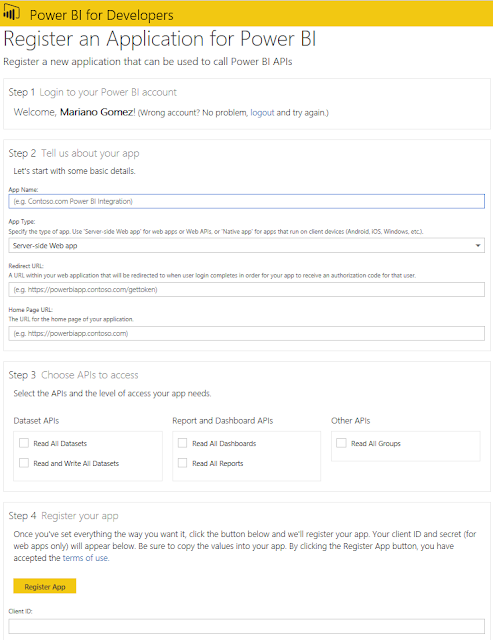Screen dimensions: 493x640
Task: Follow the logout link
Action: [262, 113]
